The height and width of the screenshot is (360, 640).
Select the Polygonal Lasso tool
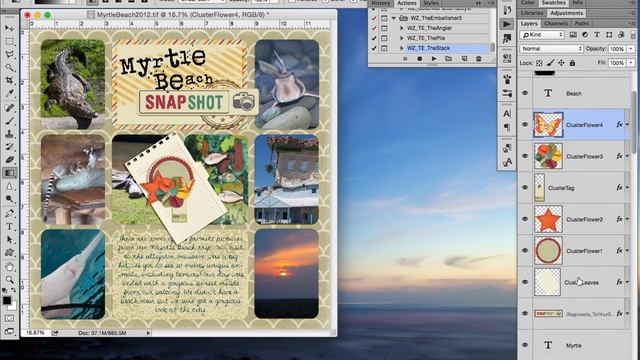coord(9,55)
